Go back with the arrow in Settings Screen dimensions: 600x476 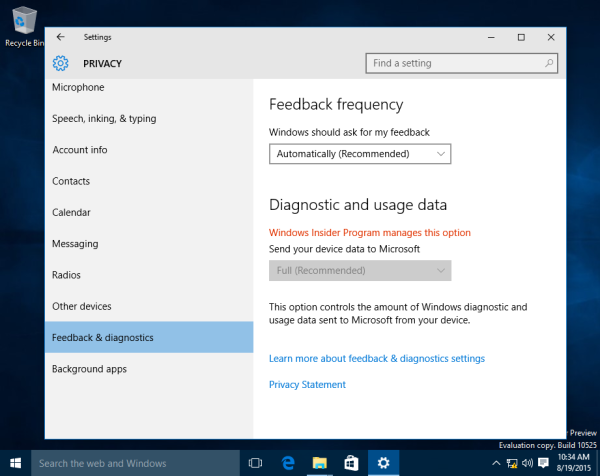(60, 37)
